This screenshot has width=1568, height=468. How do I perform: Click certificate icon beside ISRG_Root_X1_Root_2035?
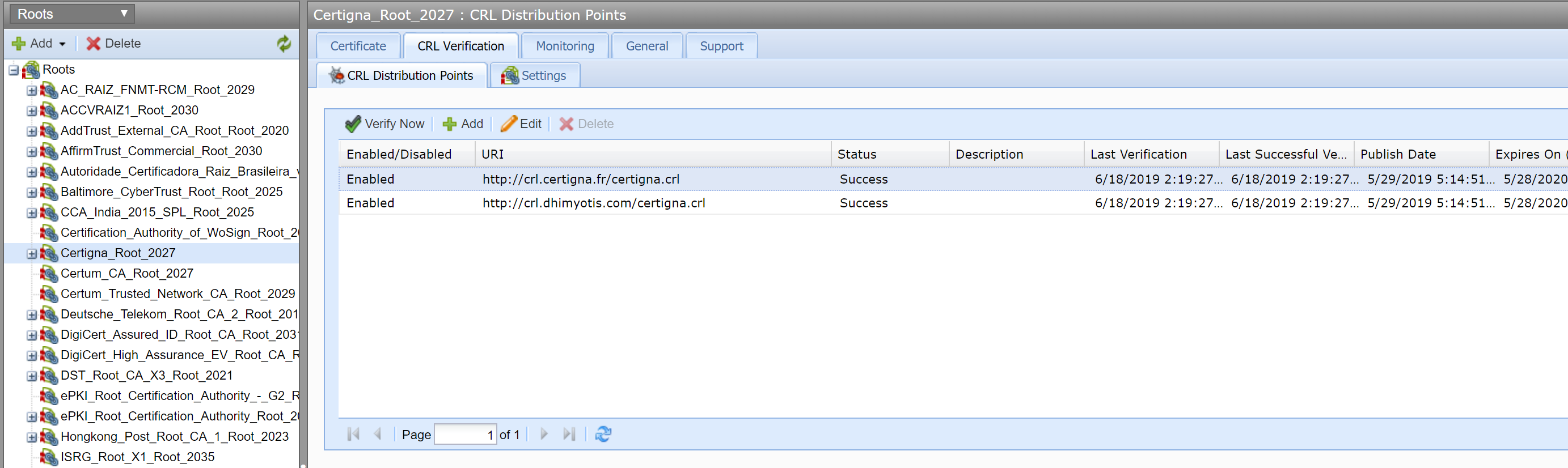tap(49, 457)
